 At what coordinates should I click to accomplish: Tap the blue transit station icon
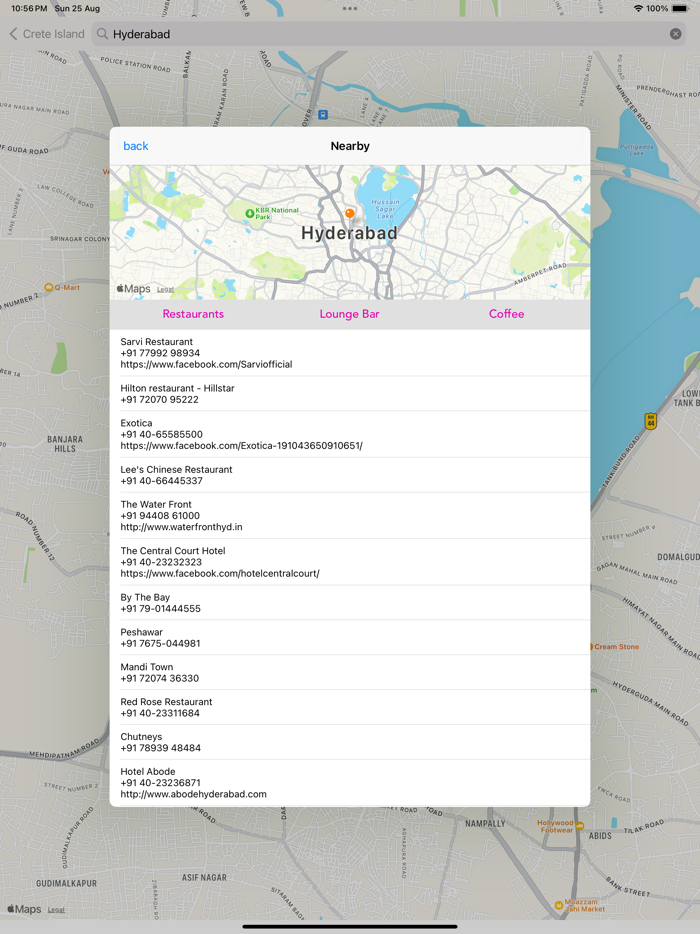tap(323, 114)
